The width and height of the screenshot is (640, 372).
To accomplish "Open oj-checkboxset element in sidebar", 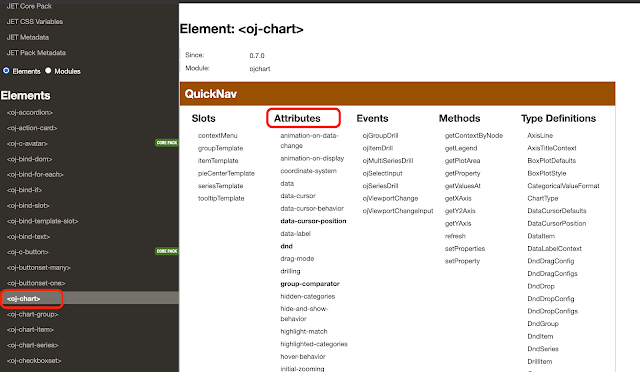I will tap(34, 361).
